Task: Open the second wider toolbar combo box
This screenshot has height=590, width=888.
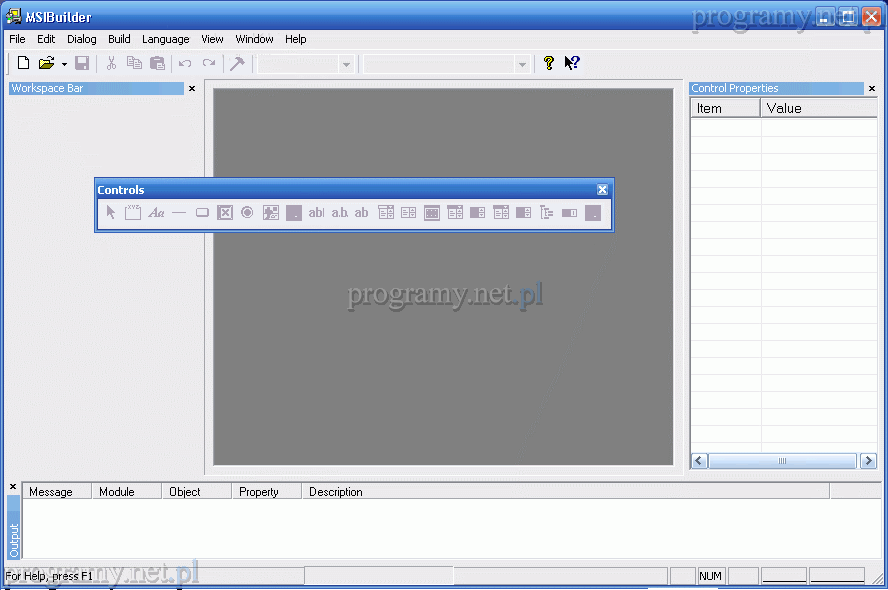Action: click(x=521, y=64)
